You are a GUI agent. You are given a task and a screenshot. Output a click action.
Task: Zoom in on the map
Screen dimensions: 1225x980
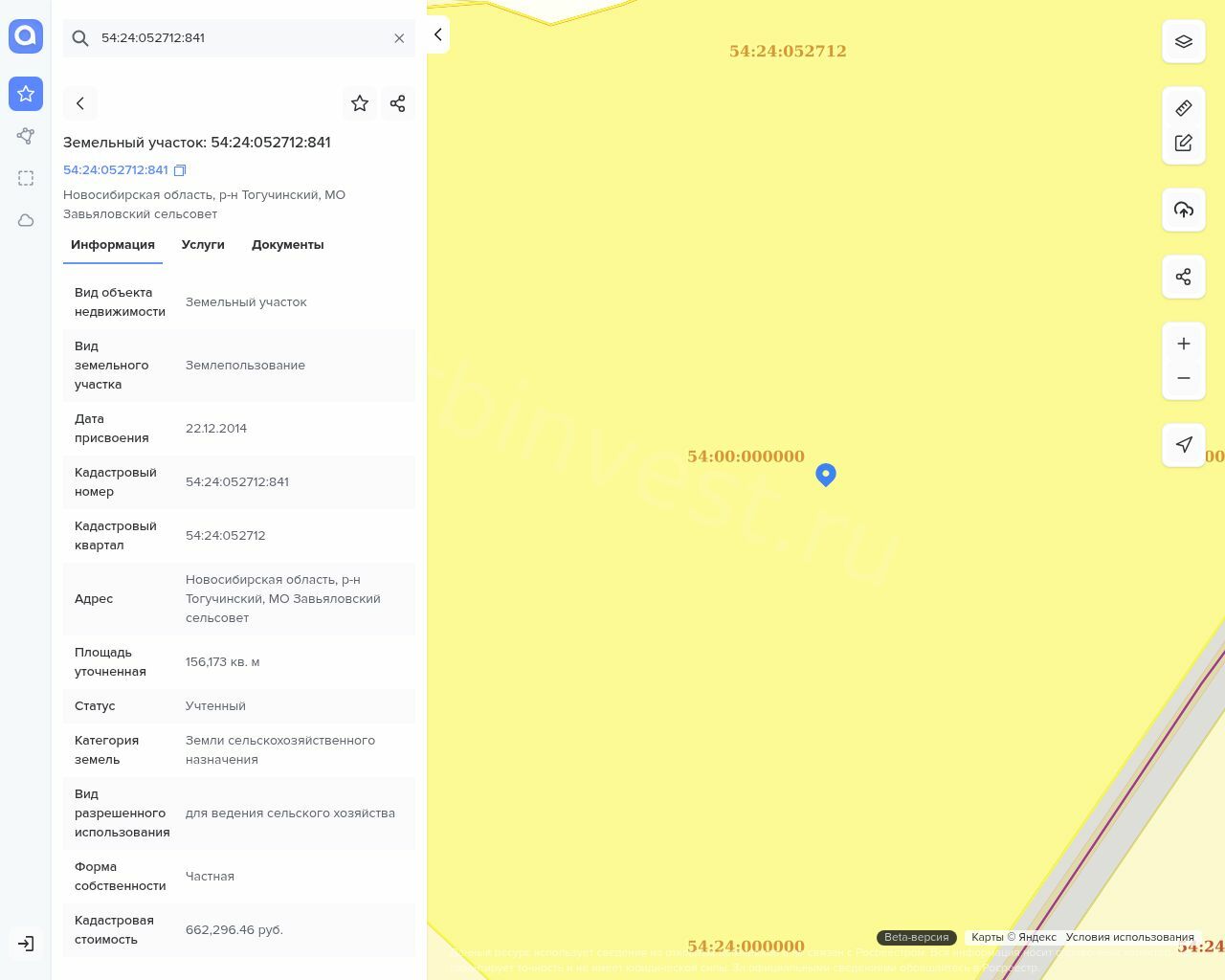click(1184, 344)
